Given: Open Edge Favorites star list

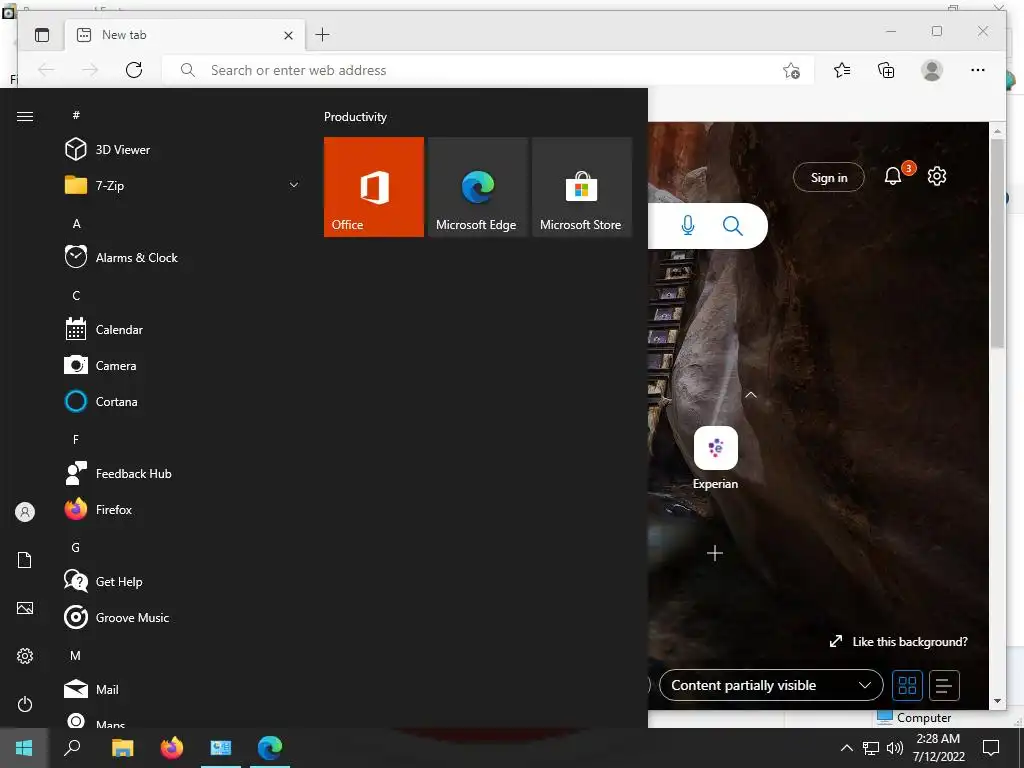Looking at the screenshot, I should [842, 70].
